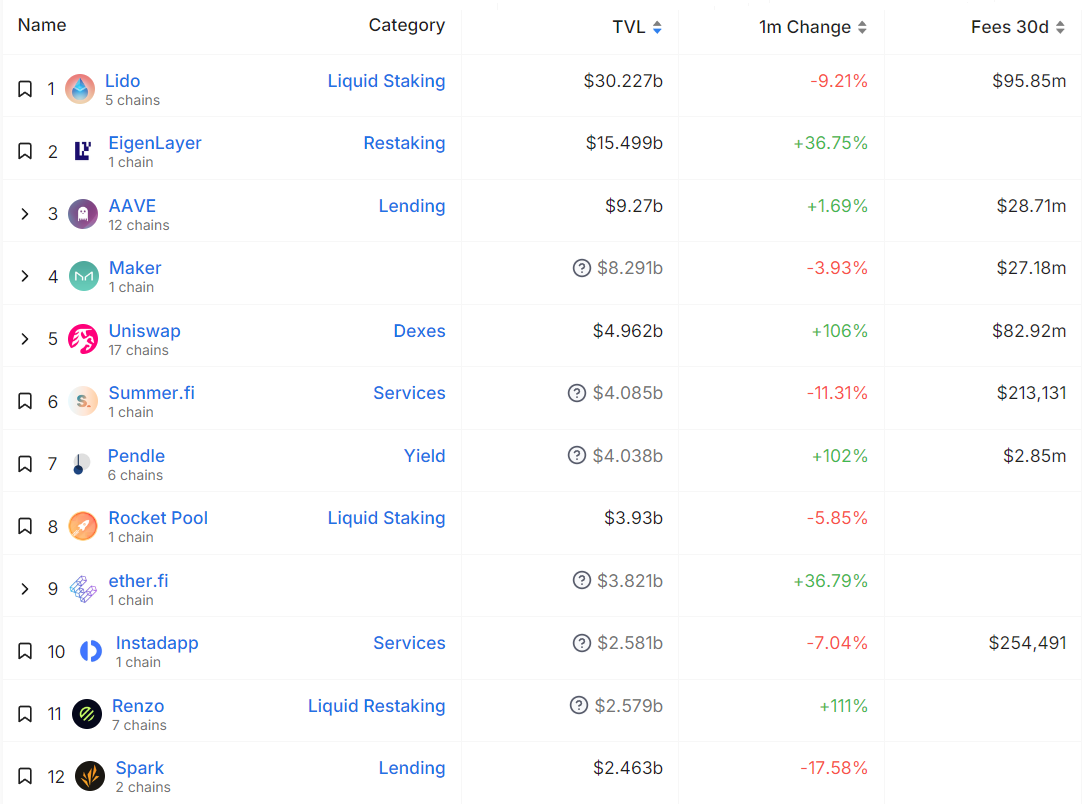Open the Dexes category link

click(x=419, y=331)
